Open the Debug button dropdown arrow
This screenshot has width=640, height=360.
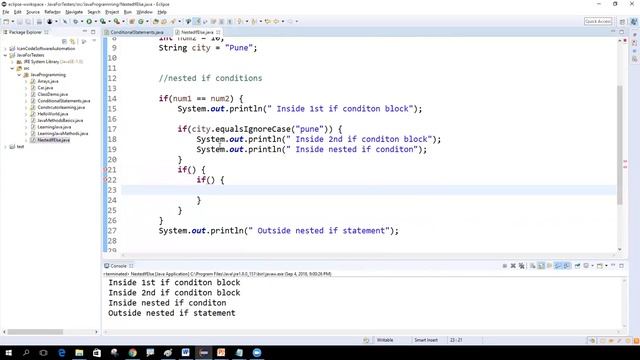coord(82,21)
